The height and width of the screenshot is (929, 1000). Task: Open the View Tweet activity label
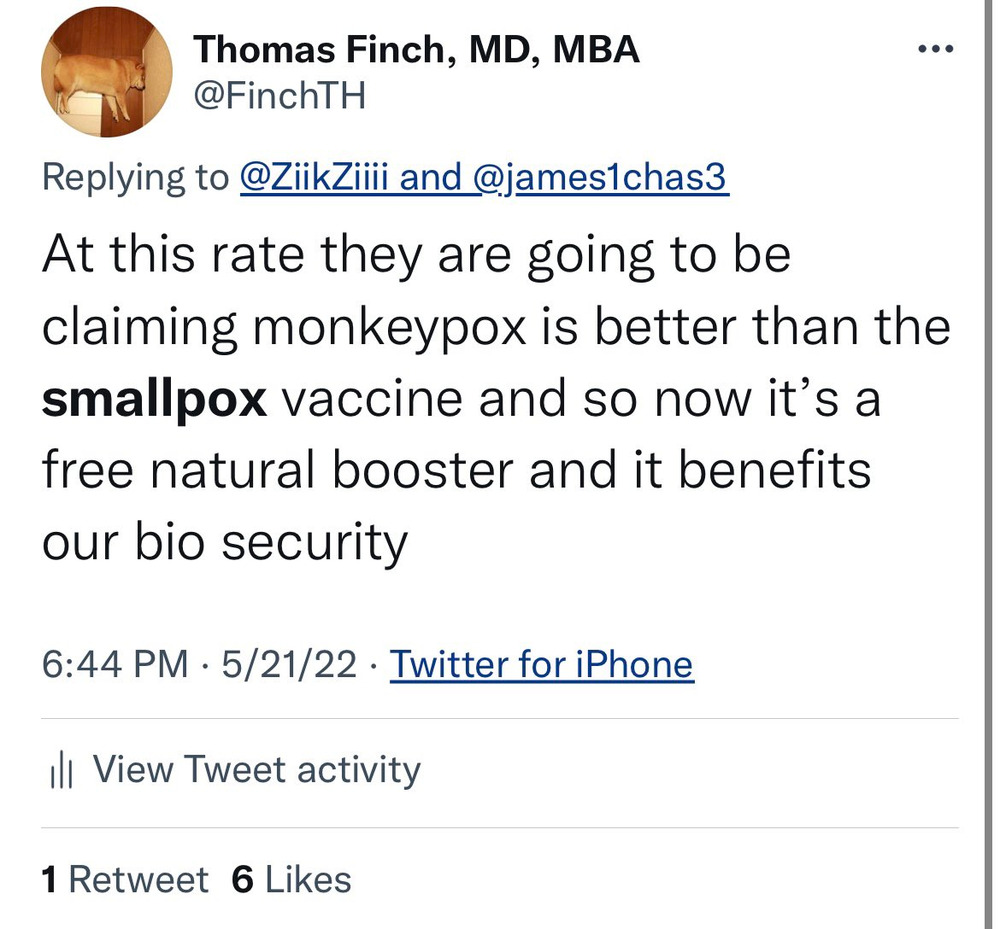(x=257, y=770)
